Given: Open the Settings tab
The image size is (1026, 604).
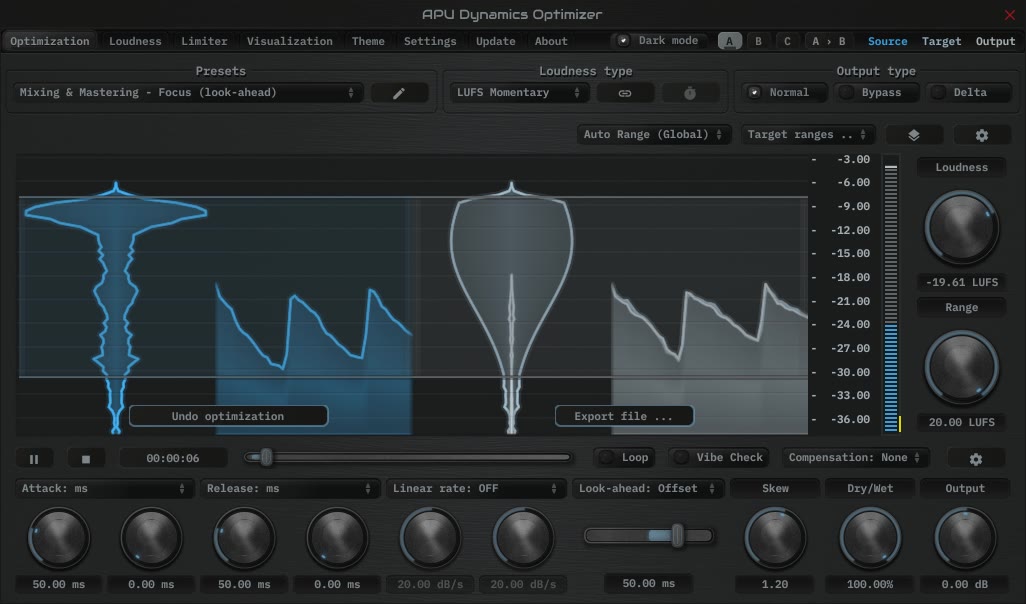Looking at the screenshot, I should click(x=430, y=41).
